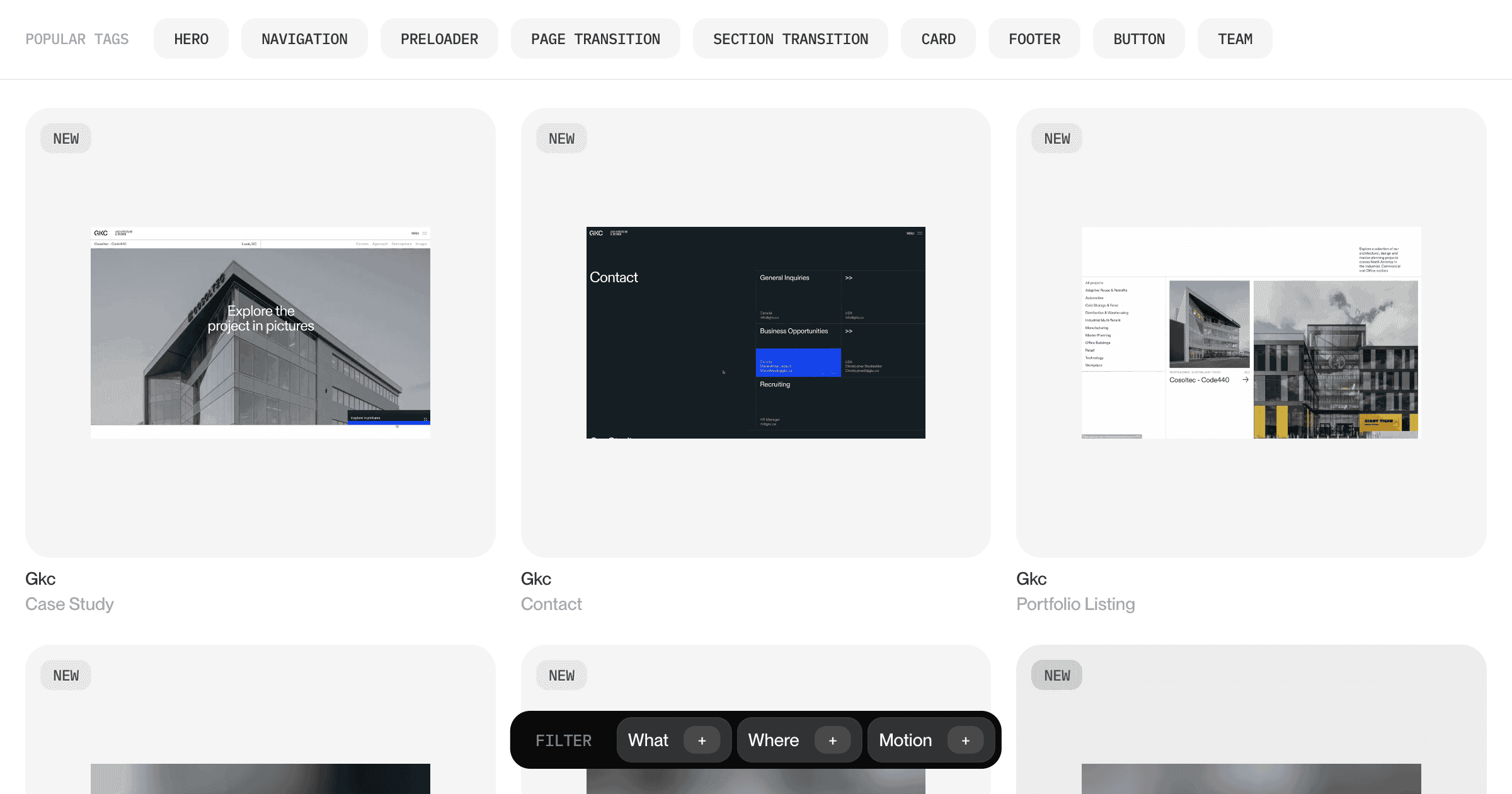Open the Gkc Contact page thumbnail
1512x794 pixels.
(x=755, y=333)
